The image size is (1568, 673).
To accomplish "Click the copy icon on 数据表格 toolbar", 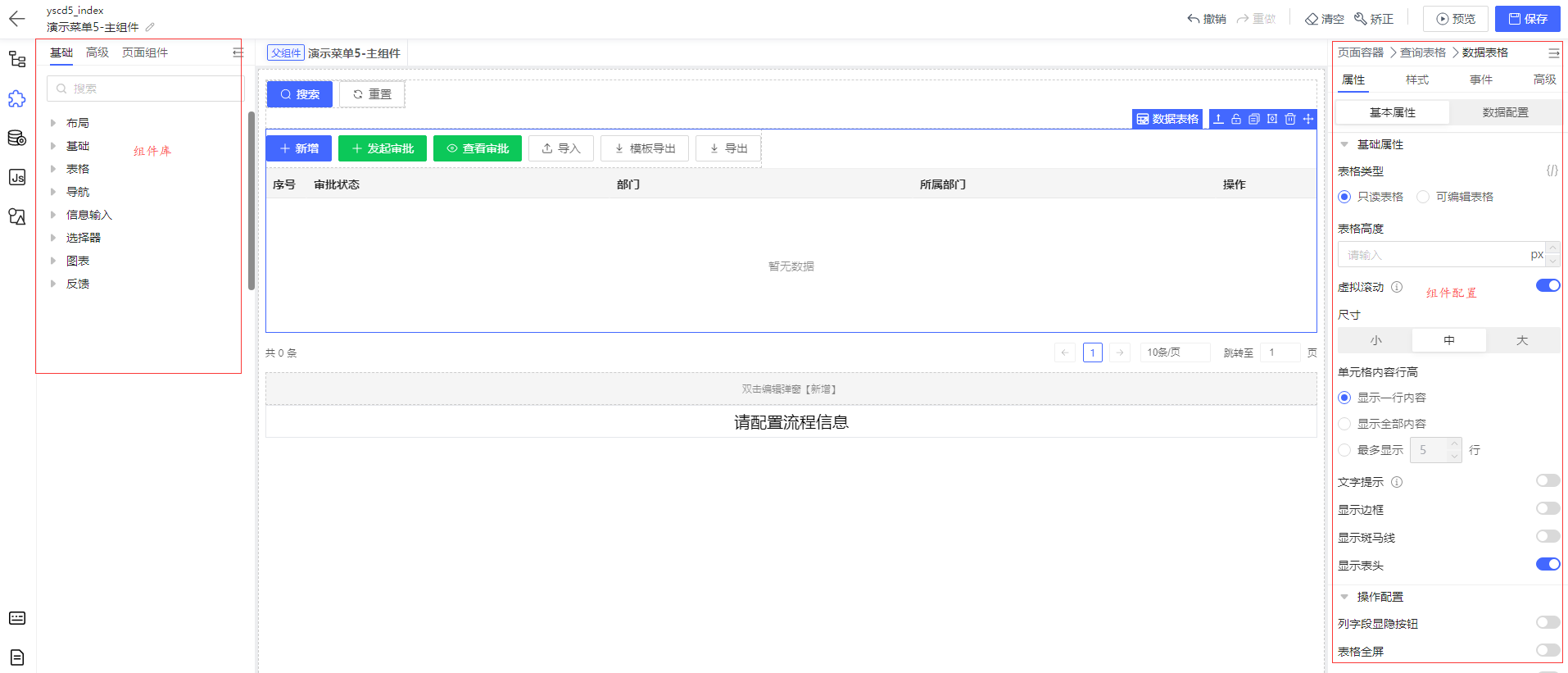I will 1254,119.
